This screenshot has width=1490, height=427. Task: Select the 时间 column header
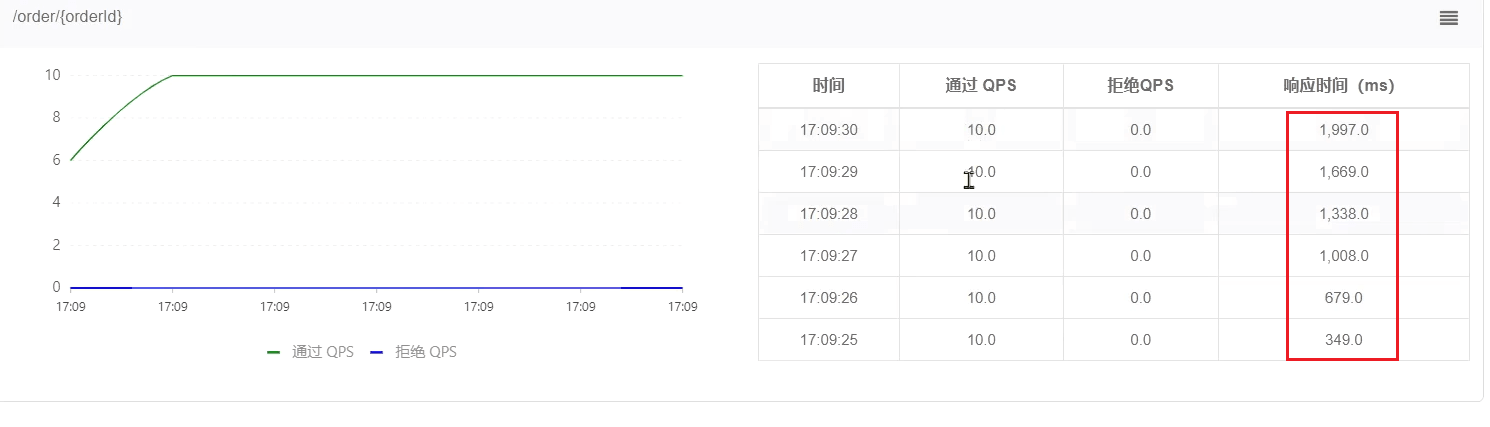828,86
